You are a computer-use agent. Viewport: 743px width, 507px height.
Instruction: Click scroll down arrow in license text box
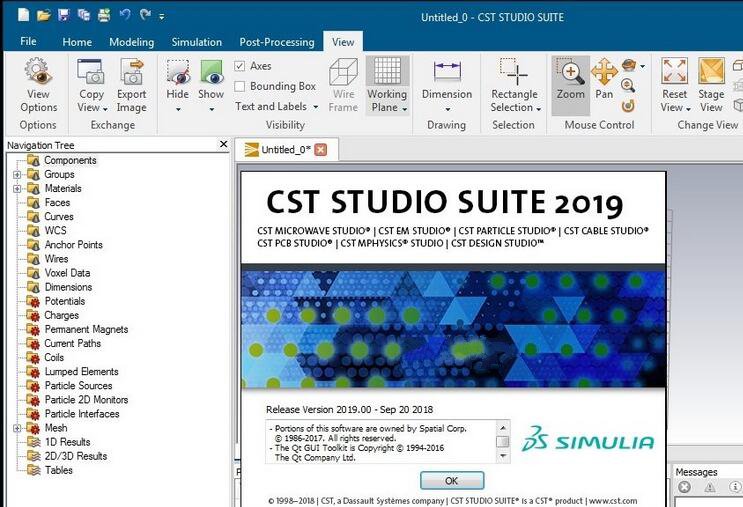point(503,456)
